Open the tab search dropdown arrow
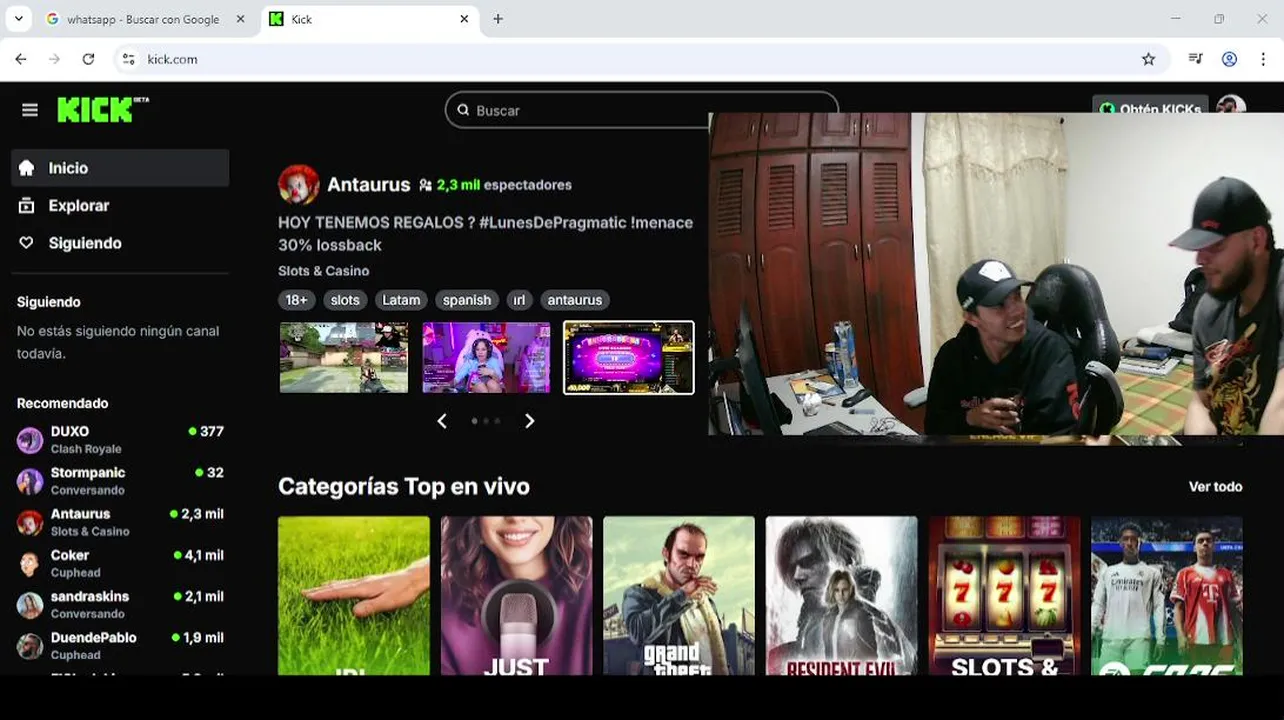This screenshot has width=1284, height=720. click(18, 19)
